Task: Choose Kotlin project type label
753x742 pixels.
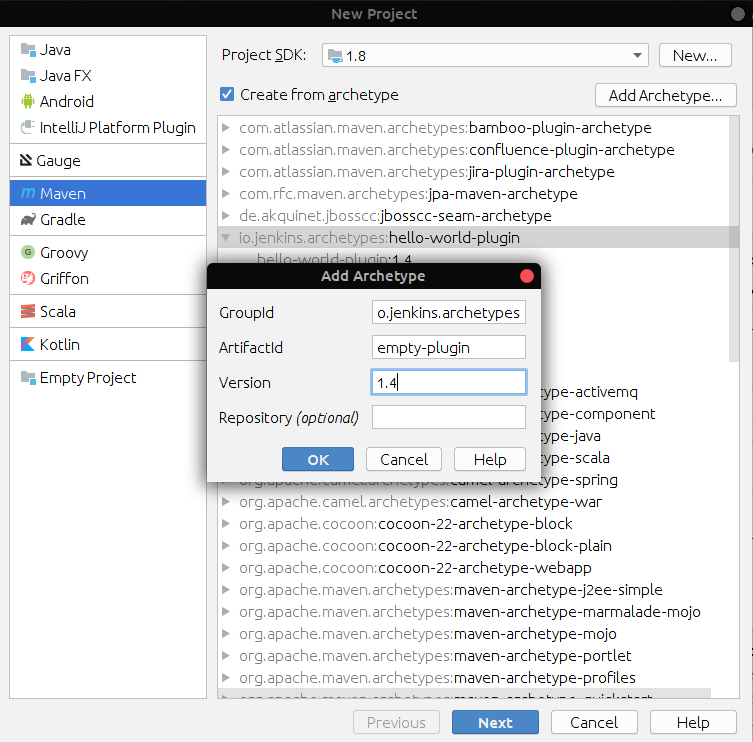Action: (x=60, y=344)
